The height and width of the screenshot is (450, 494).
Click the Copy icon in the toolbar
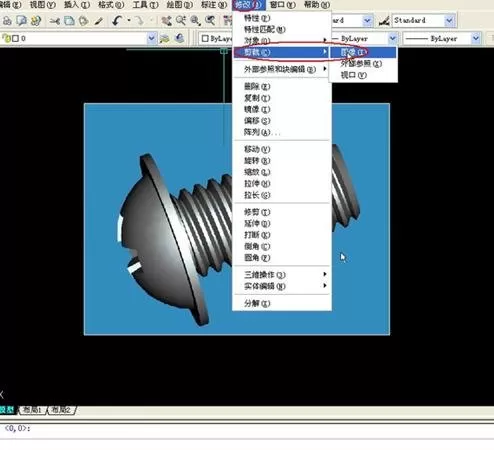pos(69,21)
